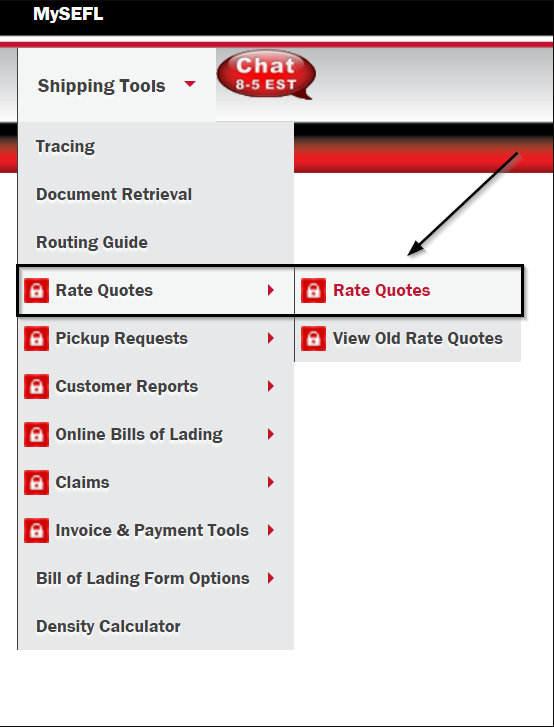Open the red Chat 8-5 EST bubble

266,74
